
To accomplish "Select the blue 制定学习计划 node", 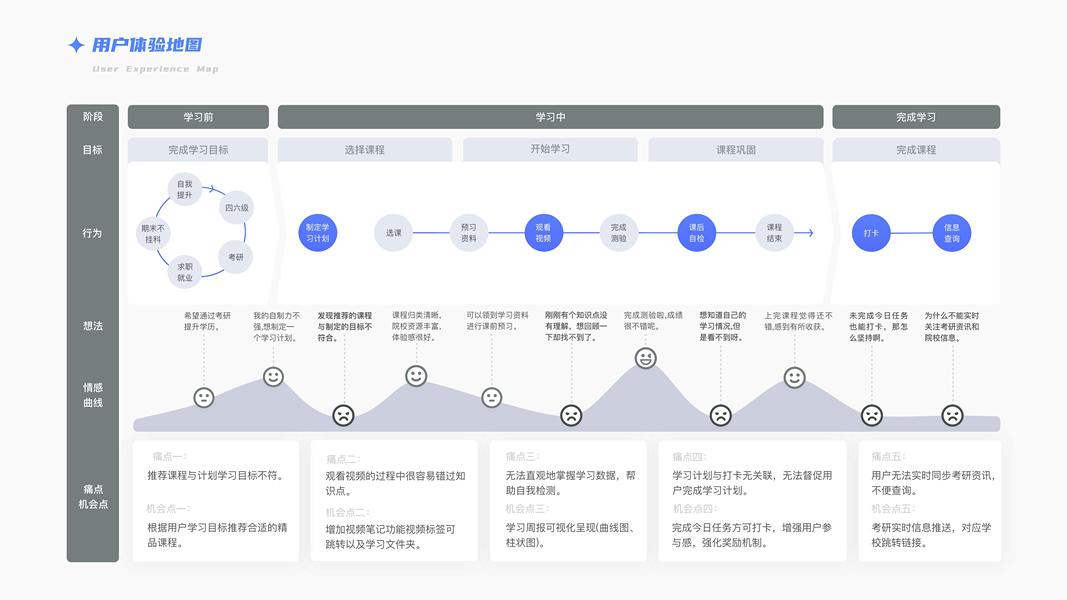I will [x=318, y=233].
